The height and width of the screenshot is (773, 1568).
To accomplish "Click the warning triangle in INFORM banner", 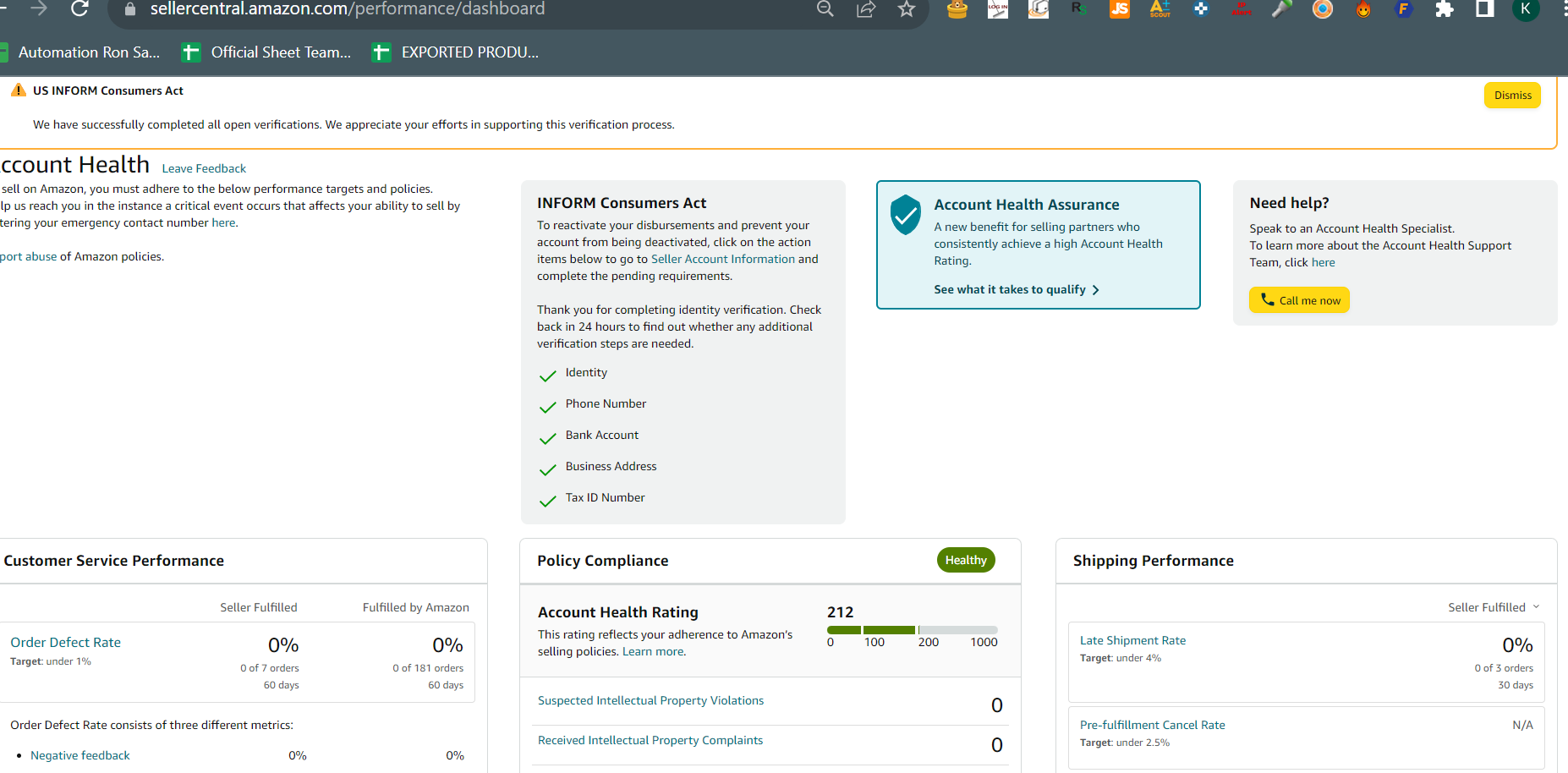I will 18,90.
